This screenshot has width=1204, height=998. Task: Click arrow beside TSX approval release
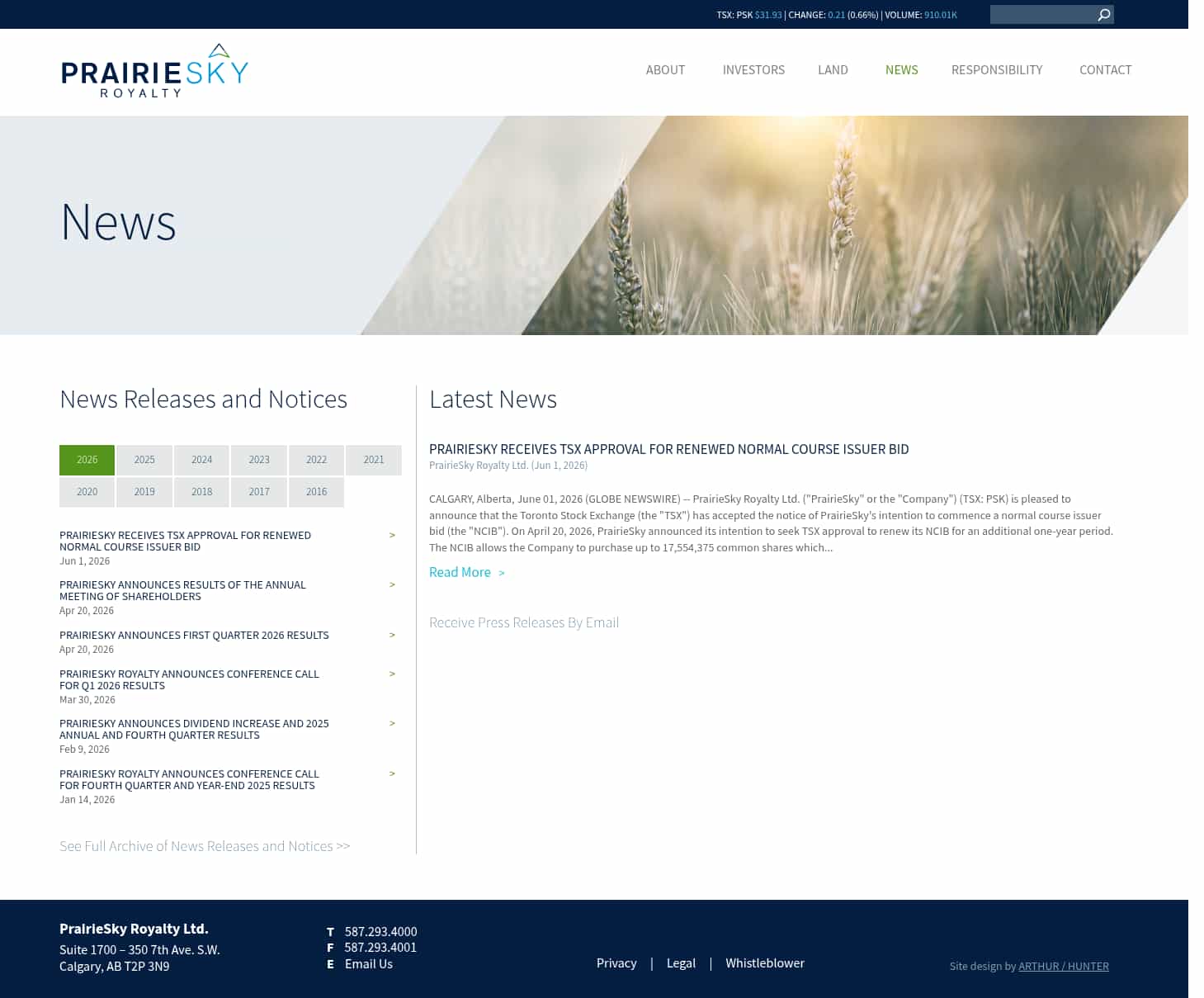point(392,535)
